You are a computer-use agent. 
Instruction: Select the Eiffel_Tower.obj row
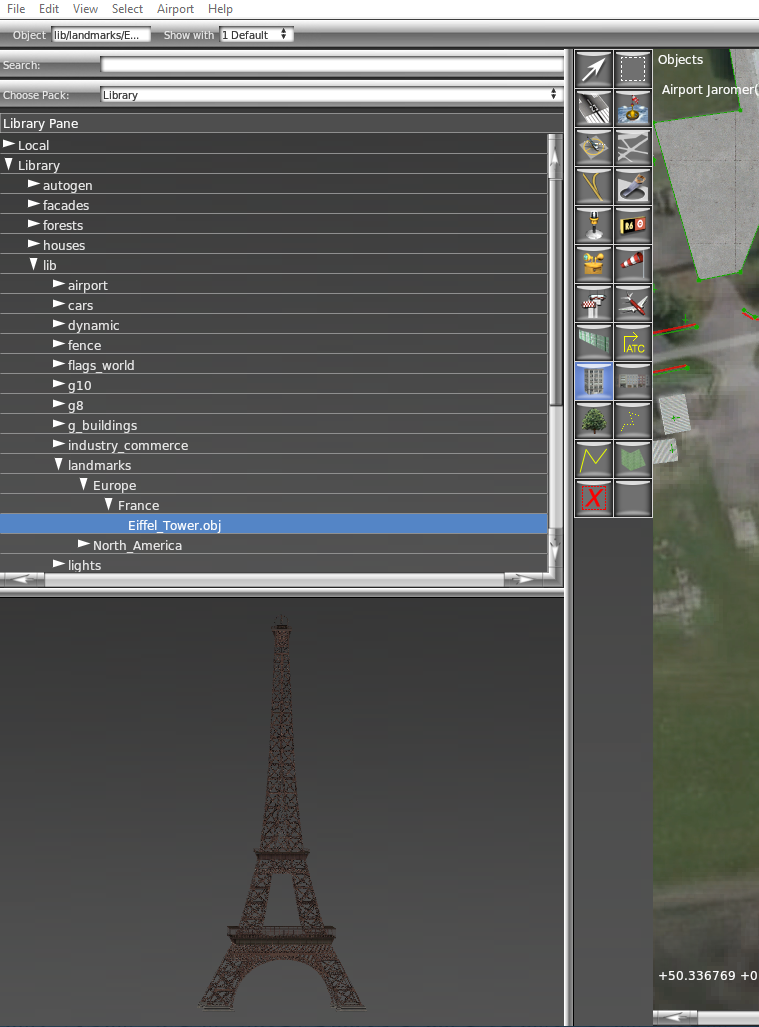(x=274, y=525)
